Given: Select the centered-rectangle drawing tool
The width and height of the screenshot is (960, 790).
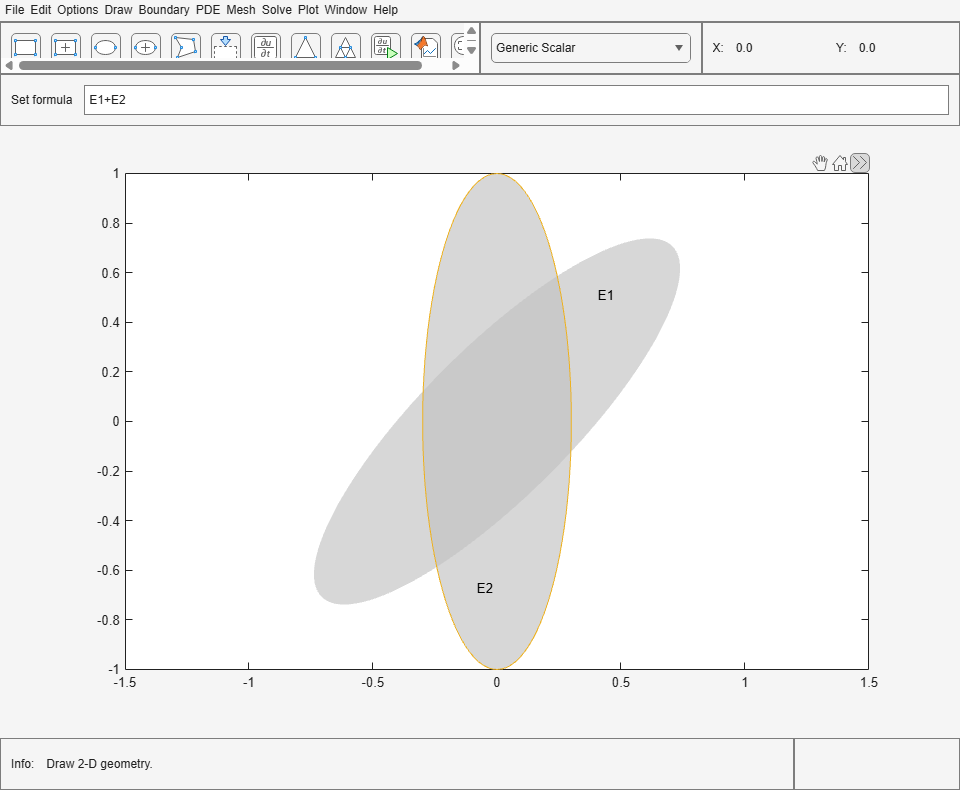Looking at the screenshot, I should point(66,46).
